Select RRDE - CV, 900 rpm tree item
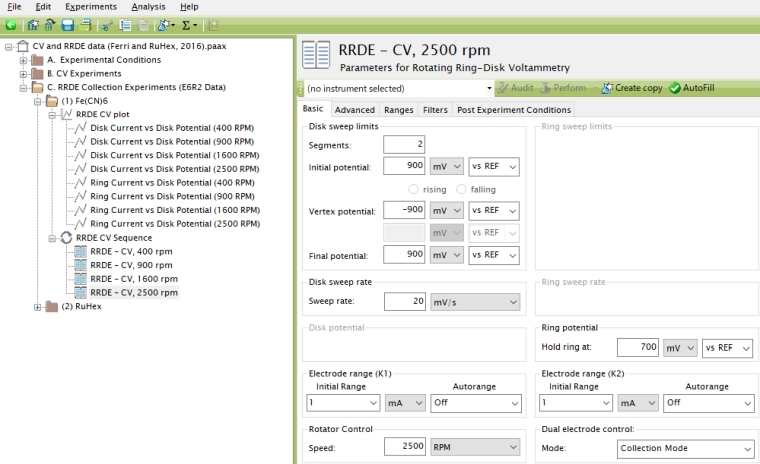The image size is (760, 464). click(x=132, y=265)
